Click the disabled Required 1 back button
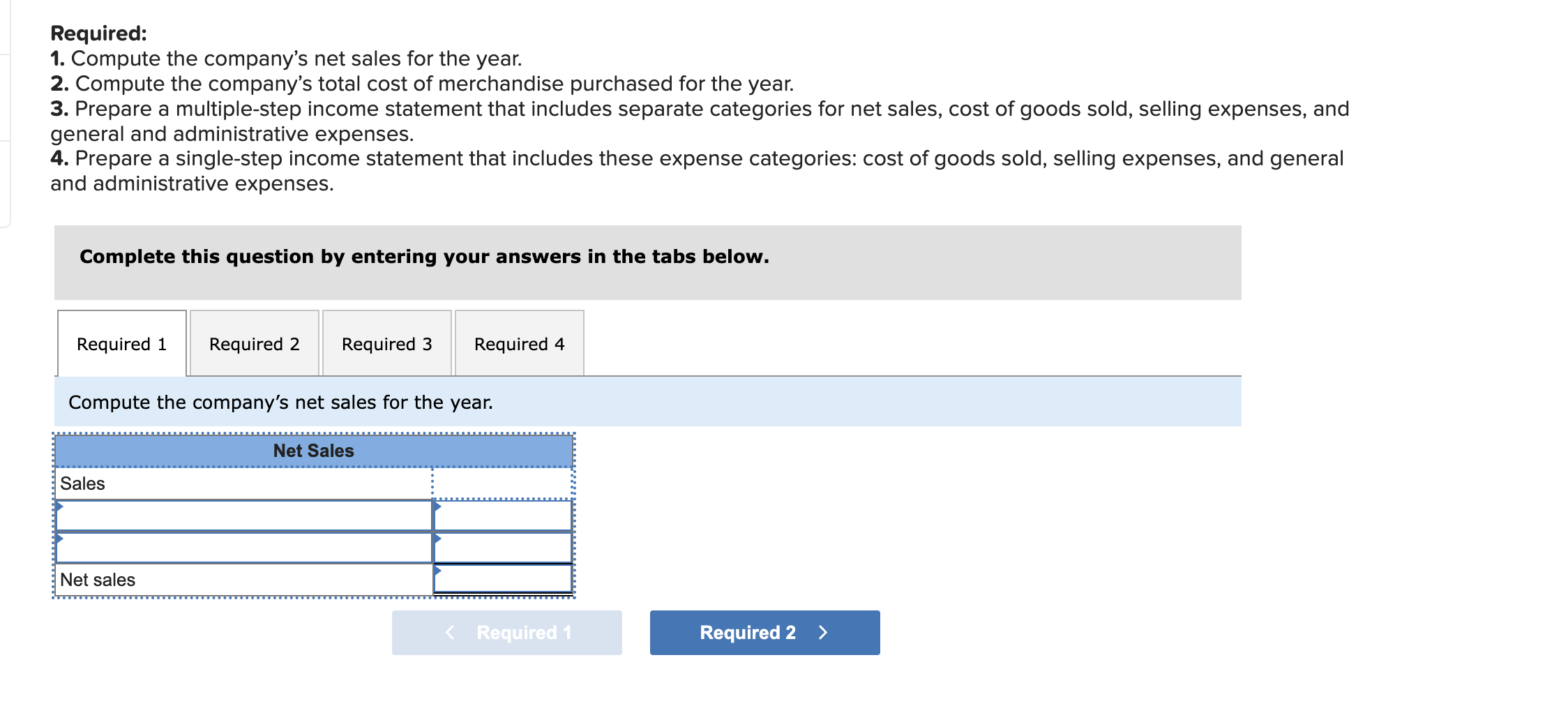 tap(507, 632)
